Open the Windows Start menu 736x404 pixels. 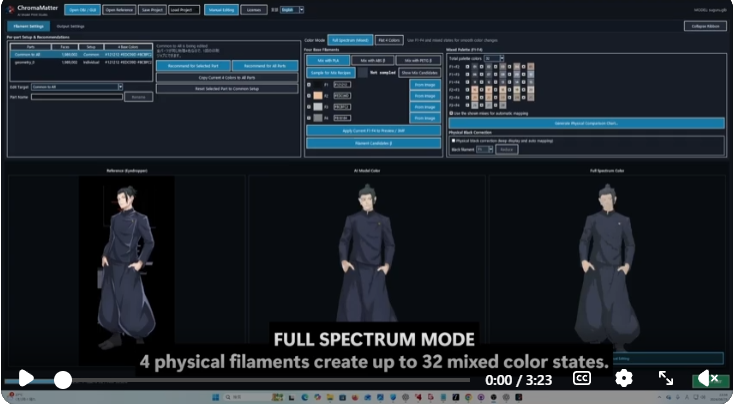[x=216, y=397]
